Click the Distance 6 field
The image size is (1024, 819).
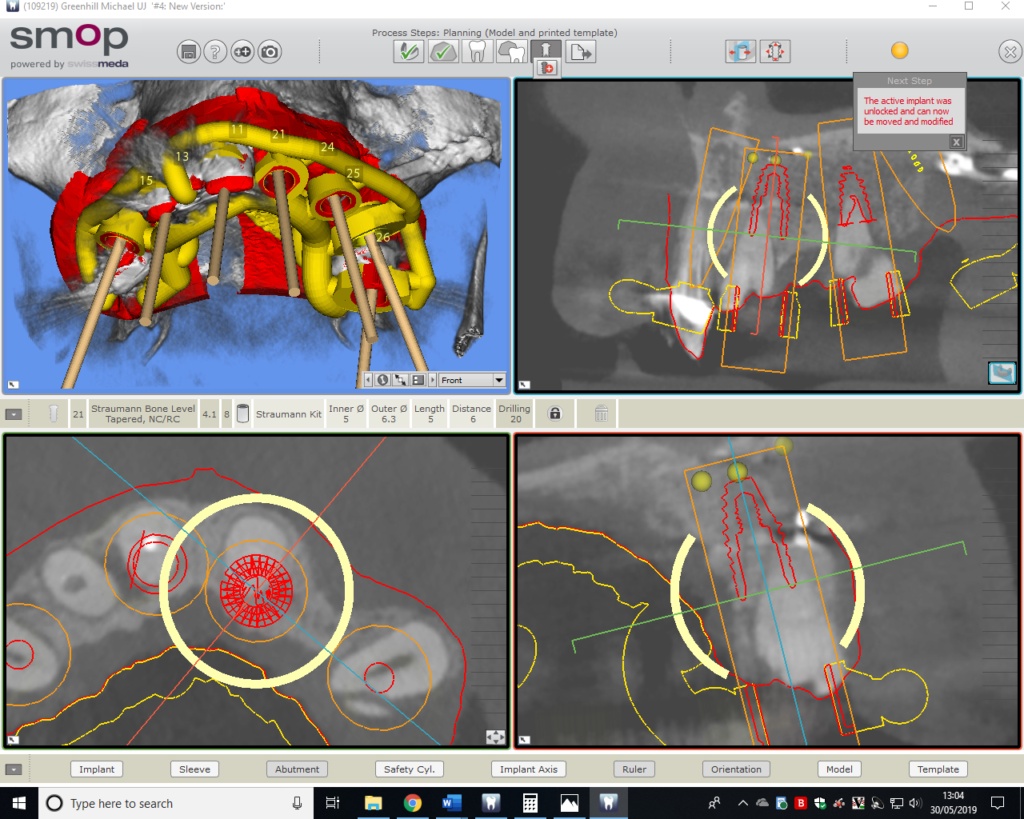coord(472,413)
